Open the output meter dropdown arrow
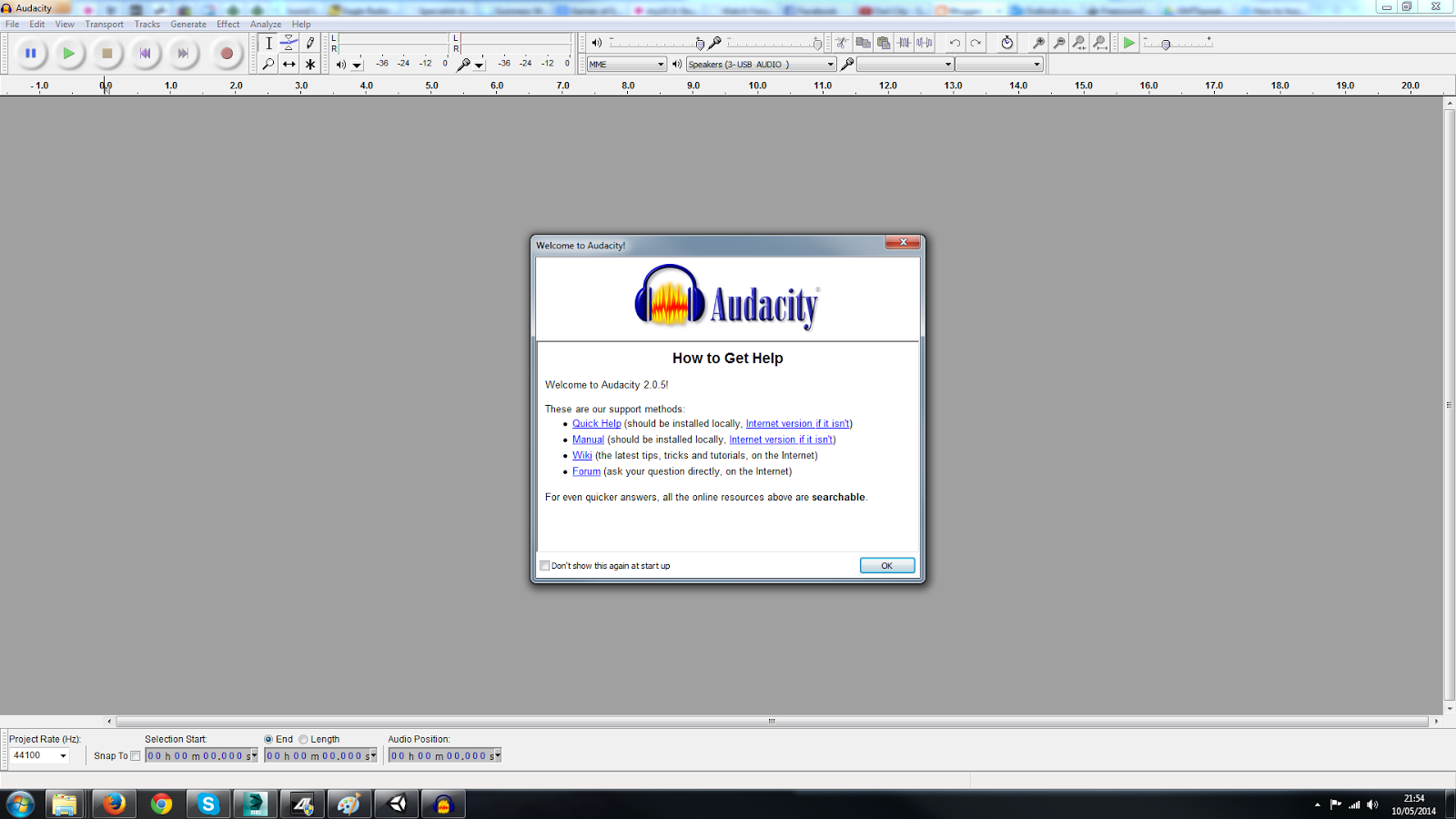1456x819 pixels. (x=358, y=66)
